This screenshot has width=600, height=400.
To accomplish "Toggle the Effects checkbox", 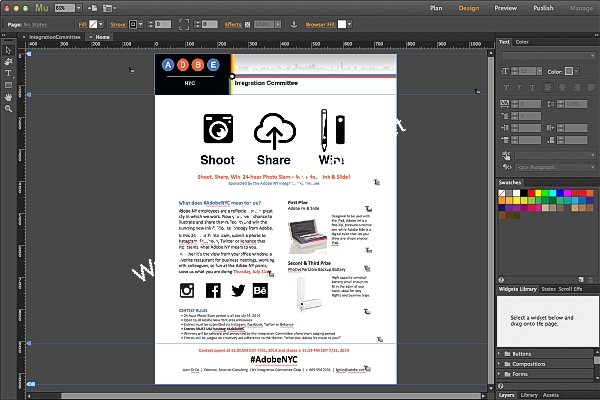I will coord(247,24).
